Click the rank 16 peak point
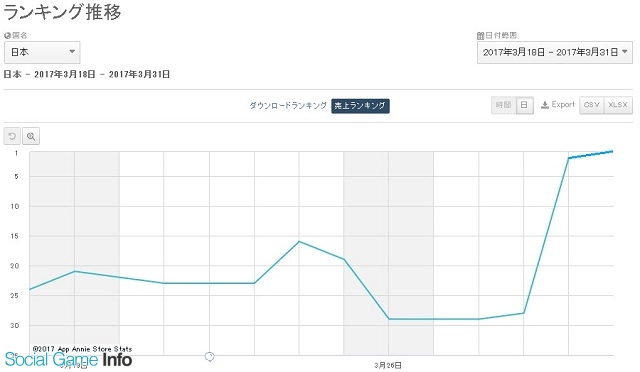 pyautogui.click(x=299, y=241)
